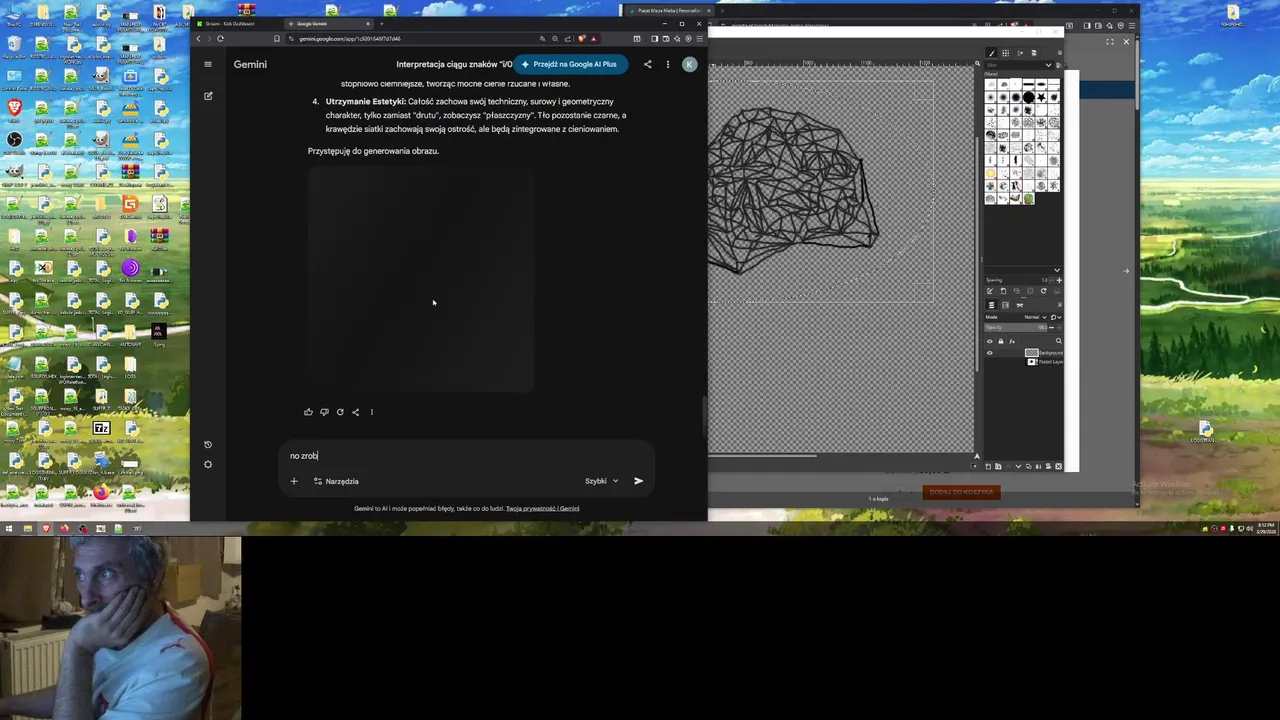Go back in the browser
Screen dimensions: 1280x720
(x=198, y=39)
